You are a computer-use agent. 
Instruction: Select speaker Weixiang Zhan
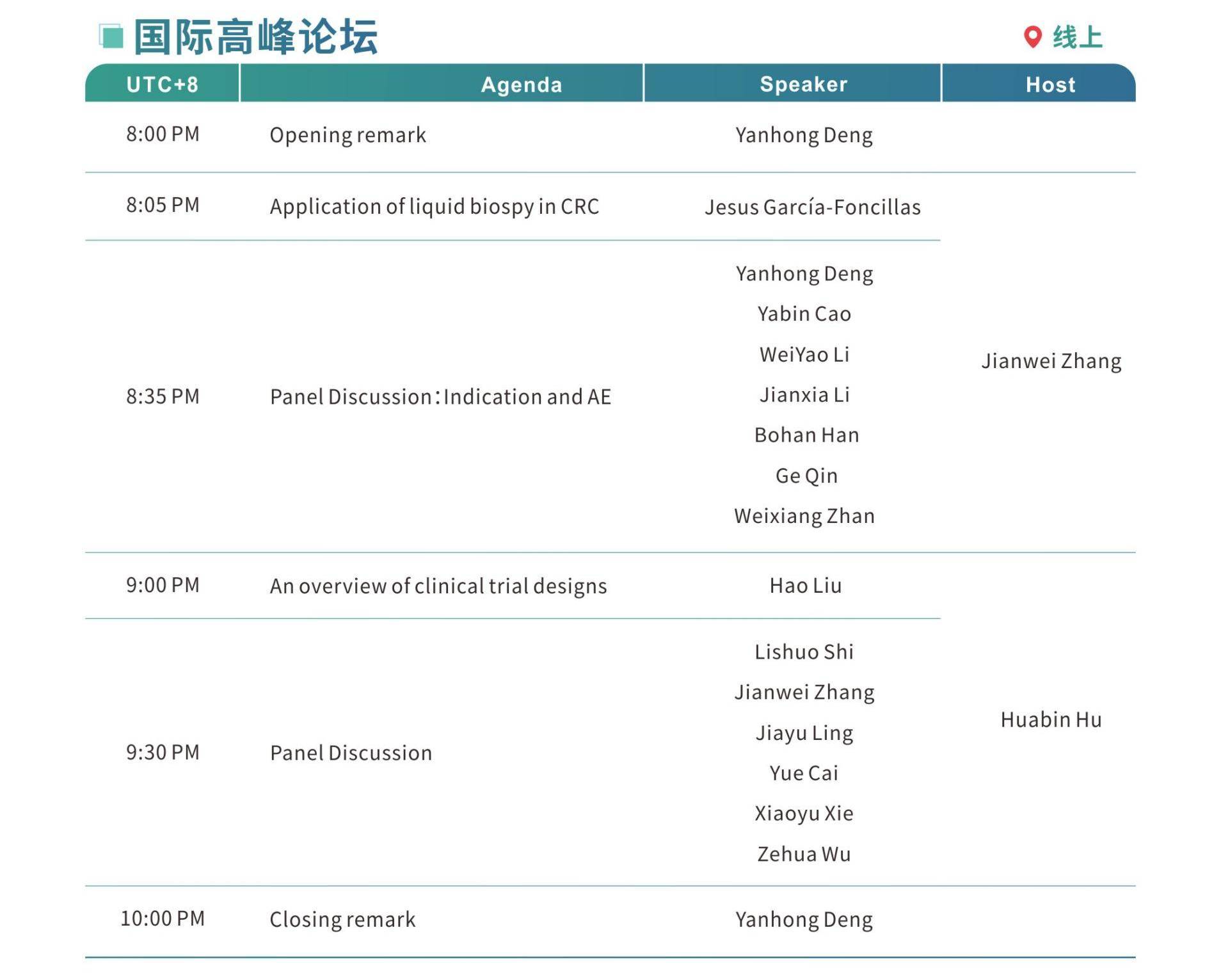click(804, 516)
